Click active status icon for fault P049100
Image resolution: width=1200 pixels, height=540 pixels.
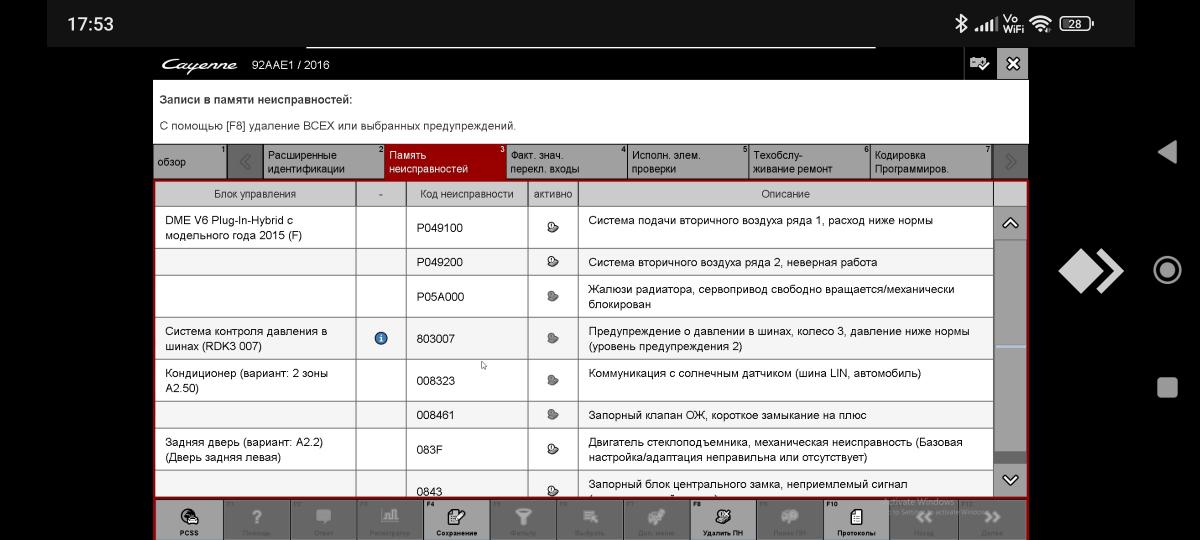[x=553, y=228]
